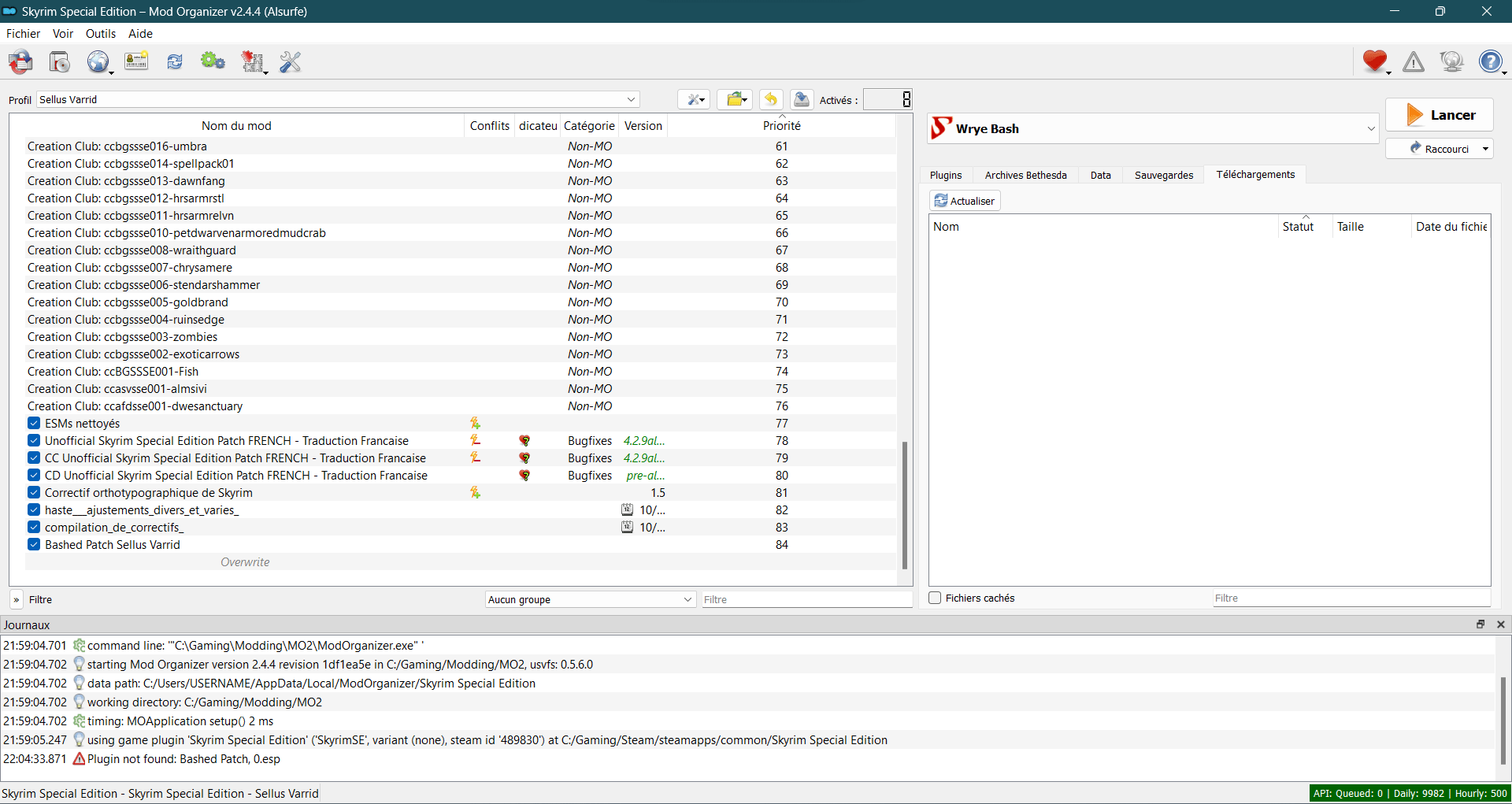This screenshot has width=1512, height=804.
Task: Expand the Filtre side panel arrow
Action: click(17, 599)
